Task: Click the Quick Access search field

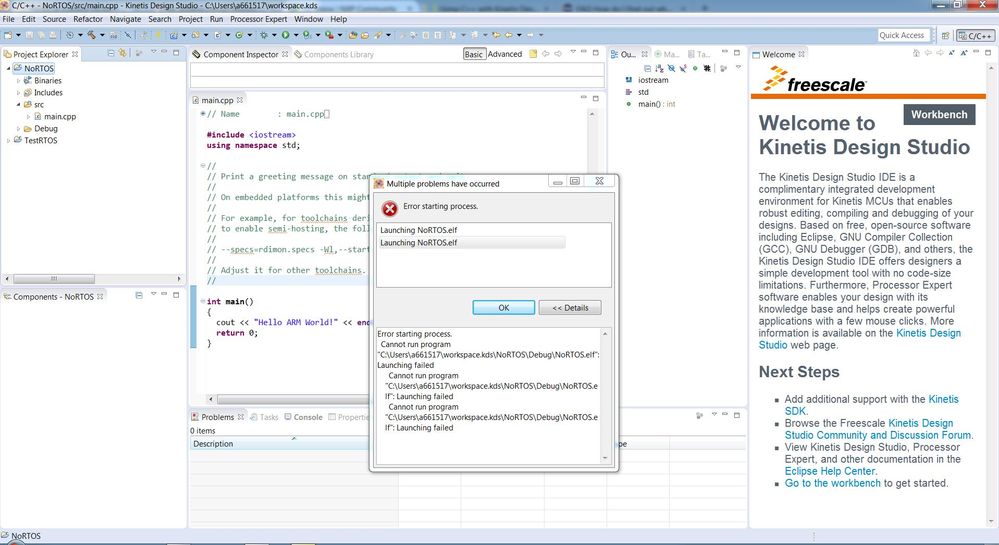Action: click(903, 36)
